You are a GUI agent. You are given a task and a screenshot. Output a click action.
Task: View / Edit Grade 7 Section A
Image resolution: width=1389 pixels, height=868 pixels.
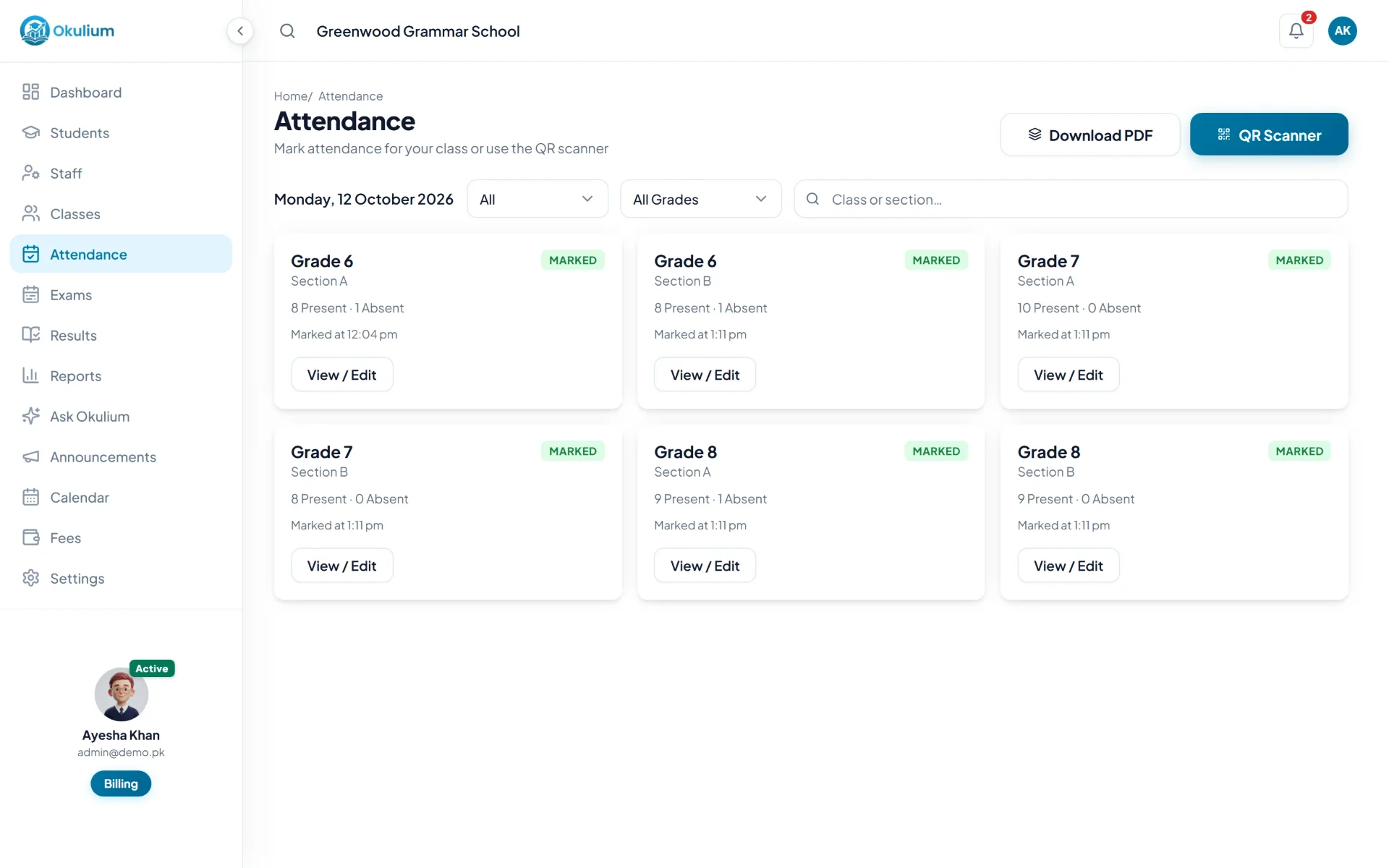(x=1068, y=375)
